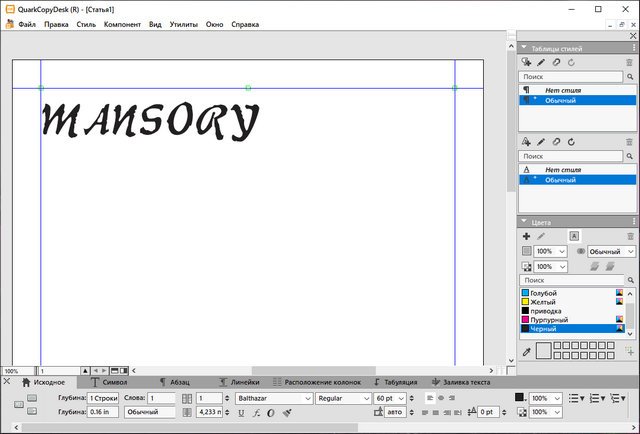Add a new color with plus icon
640x434 pixels.
coord(526,236)
